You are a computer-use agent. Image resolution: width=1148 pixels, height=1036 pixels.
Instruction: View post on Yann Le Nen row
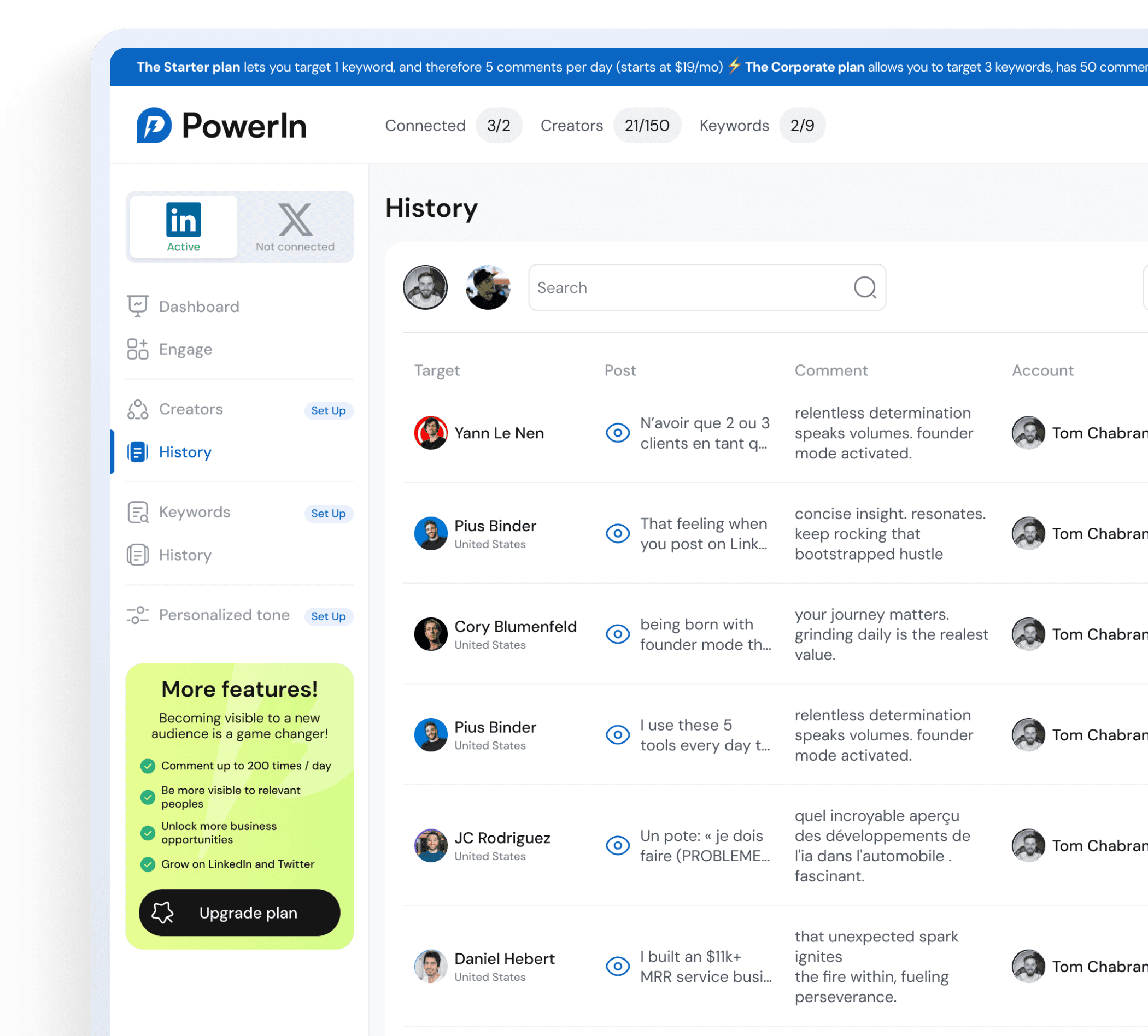click(617, 433)
